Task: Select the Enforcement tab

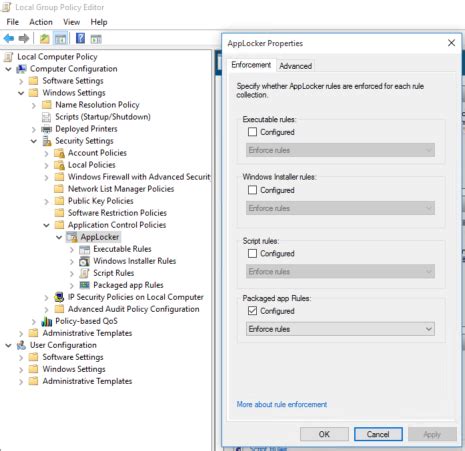Action: [251, 65]
